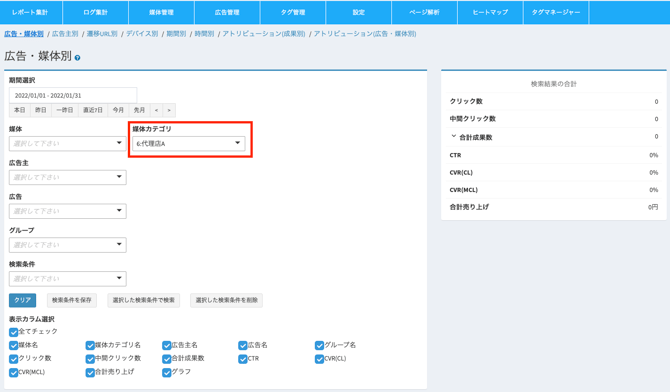The width and height of the screenshot is (670, 392).
Task: Select the 直近7日 period button
Action: 93,110
